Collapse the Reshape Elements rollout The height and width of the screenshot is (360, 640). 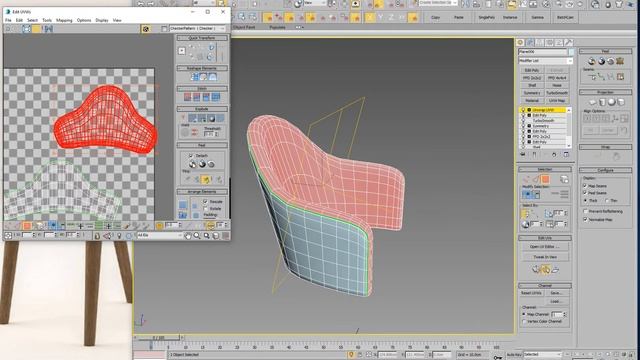click(x=202, y=68)
